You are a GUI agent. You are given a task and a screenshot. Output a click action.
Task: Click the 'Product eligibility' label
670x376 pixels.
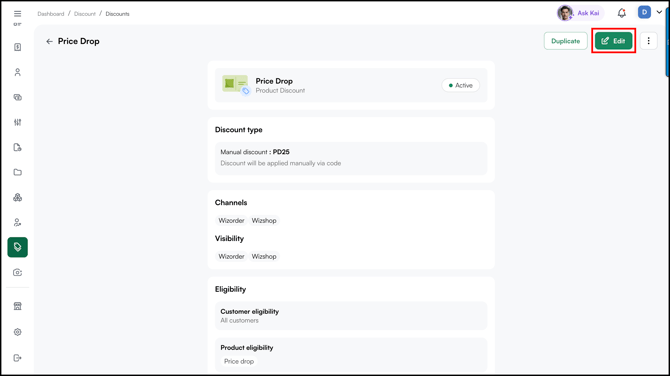pyautogui.click(x=247, y=348)
